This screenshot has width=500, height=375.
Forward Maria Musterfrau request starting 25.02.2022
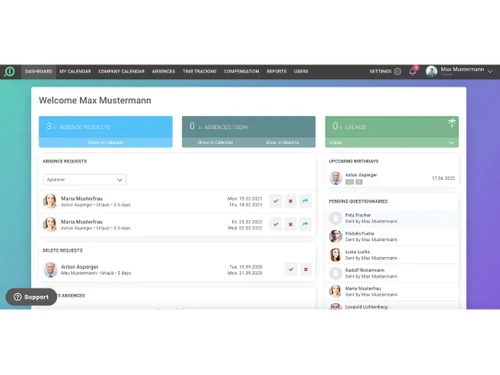(305, 224)
